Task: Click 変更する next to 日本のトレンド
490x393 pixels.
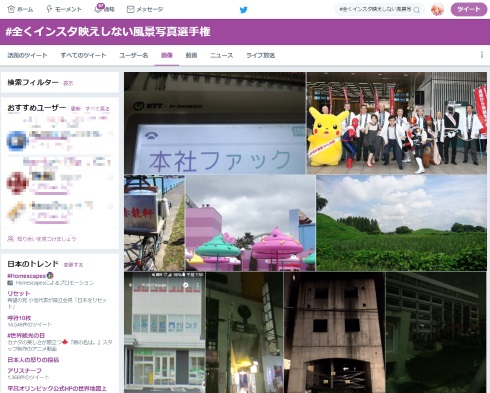Action: click(73, 265)
